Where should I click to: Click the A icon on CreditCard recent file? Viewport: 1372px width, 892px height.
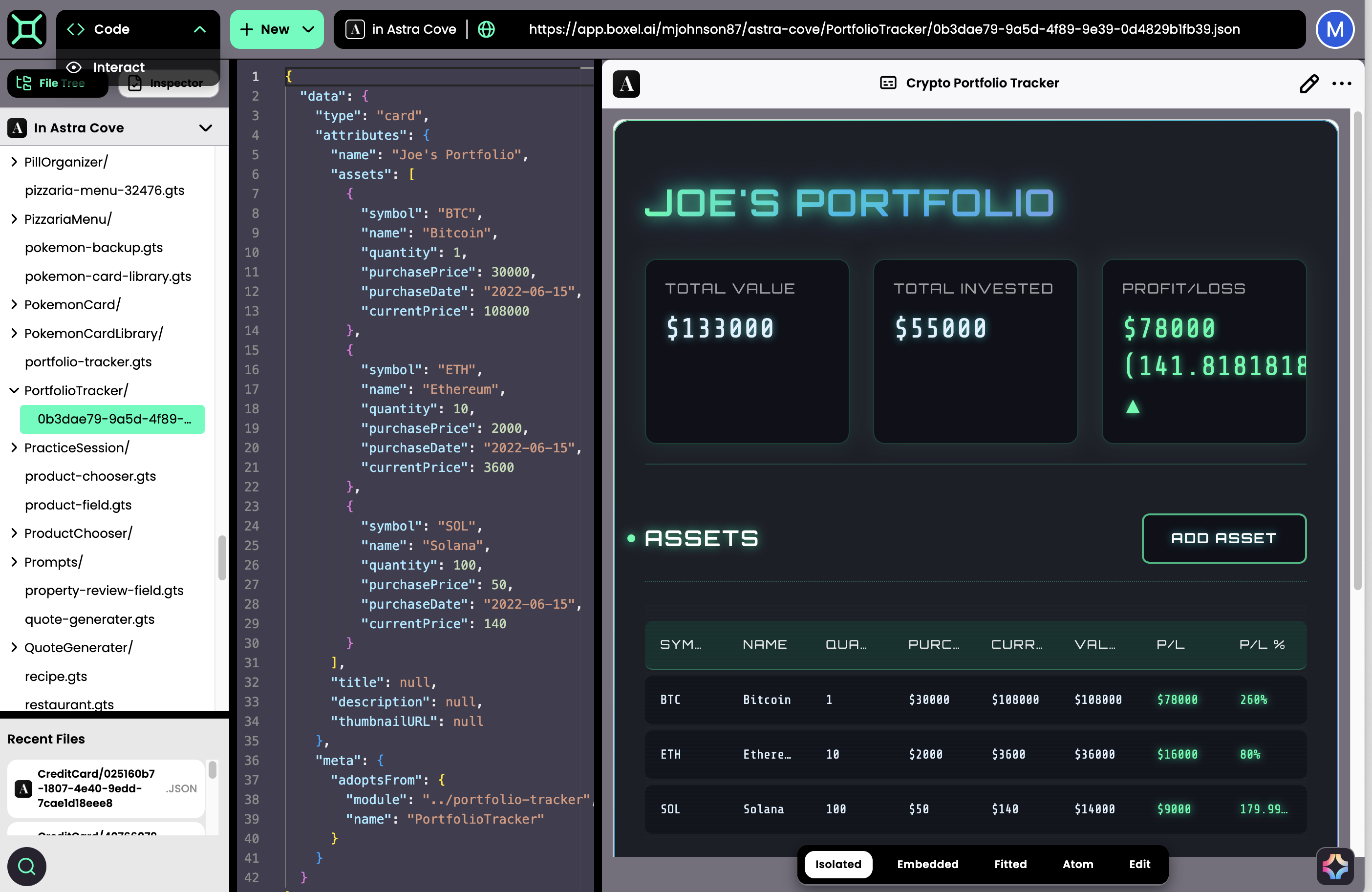point(23,788)
